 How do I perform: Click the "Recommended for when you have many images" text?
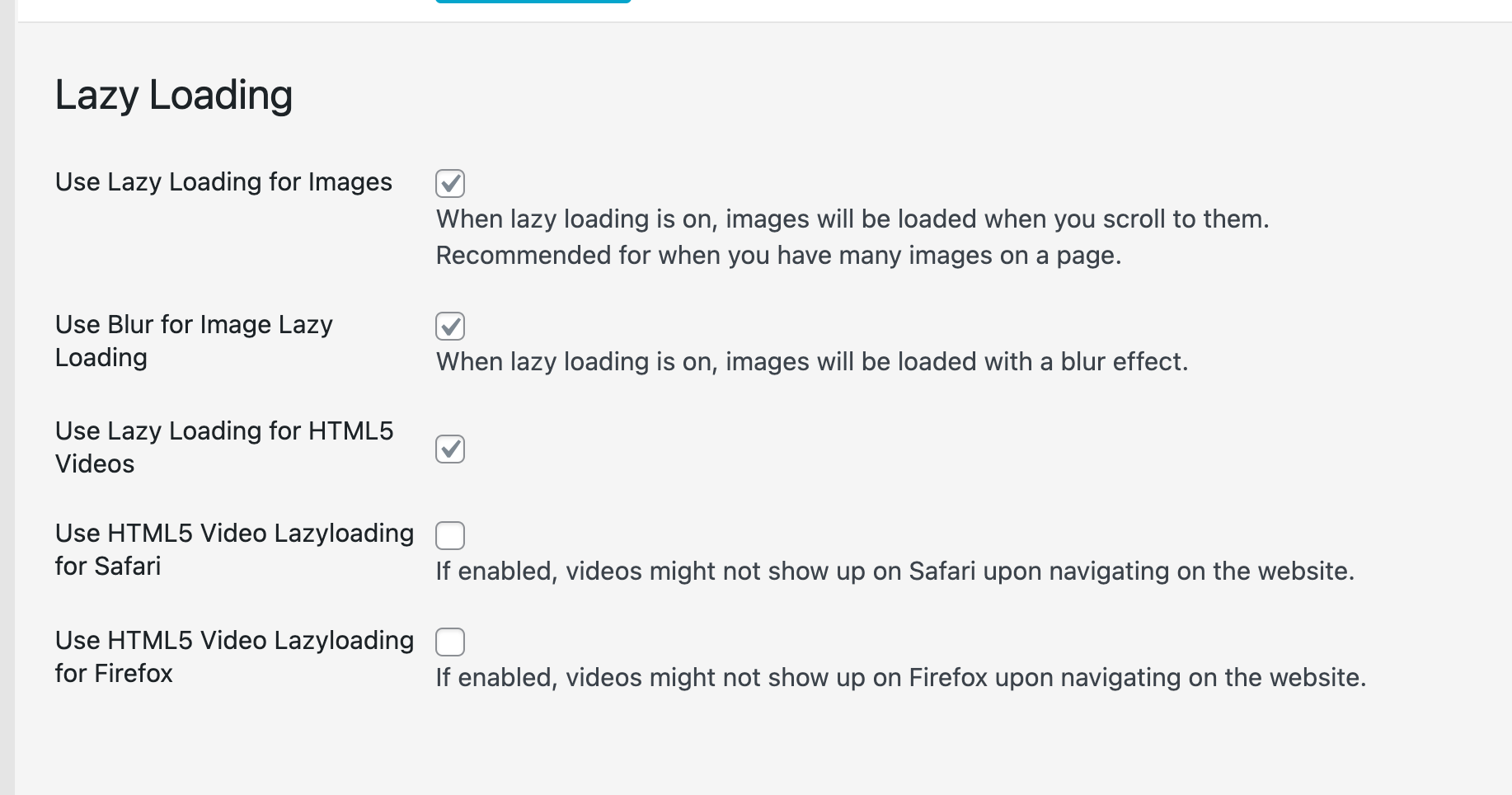pyautogui.click(x=778, y=256)
